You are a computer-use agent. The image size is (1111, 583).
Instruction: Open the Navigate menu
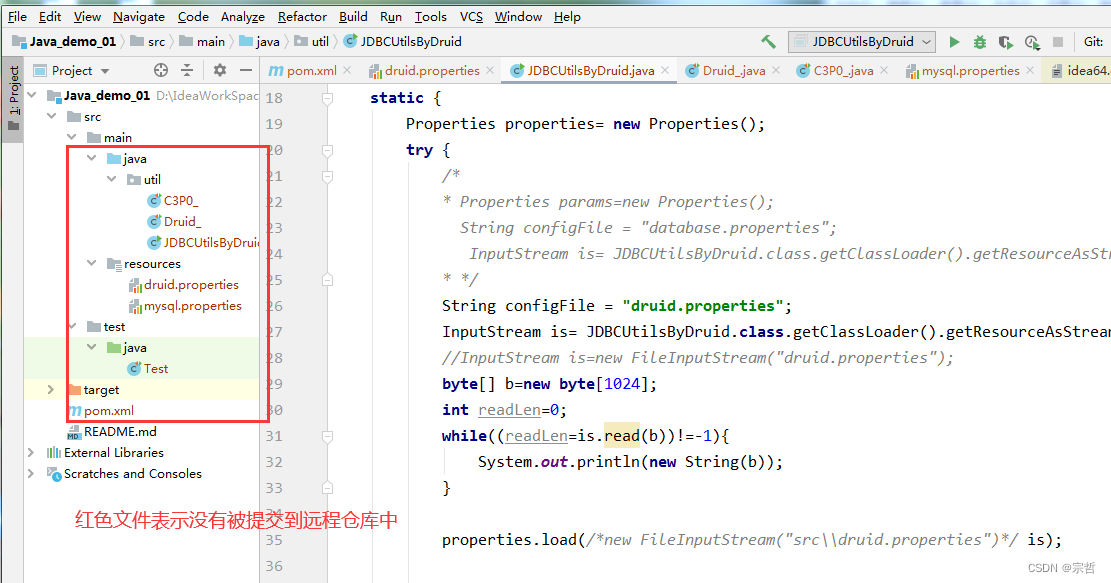pos(139,16)
